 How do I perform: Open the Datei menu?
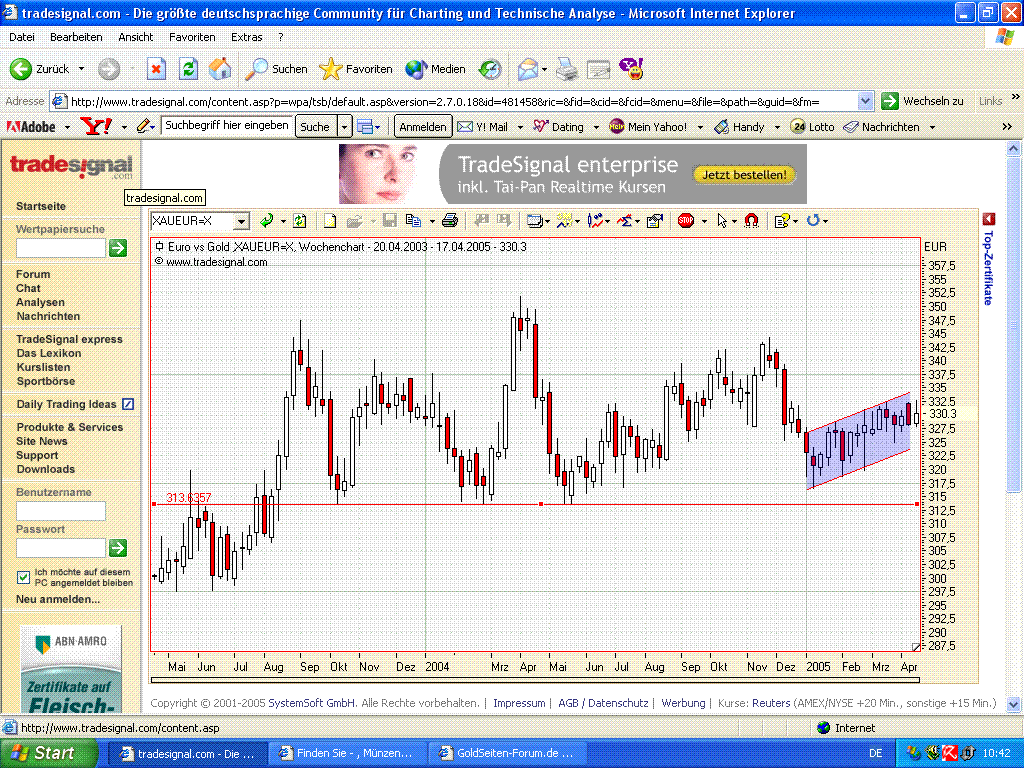22,37
